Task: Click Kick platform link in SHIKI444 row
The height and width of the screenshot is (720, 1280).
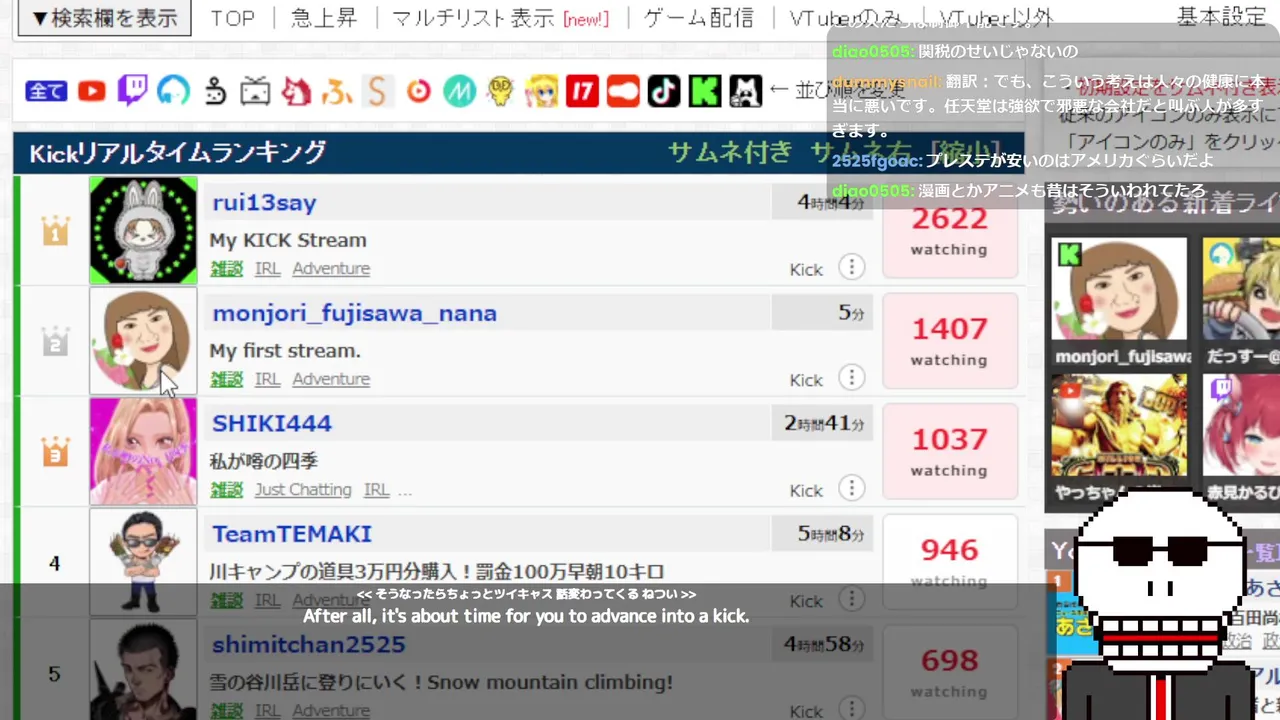Action: click(806, 490)
